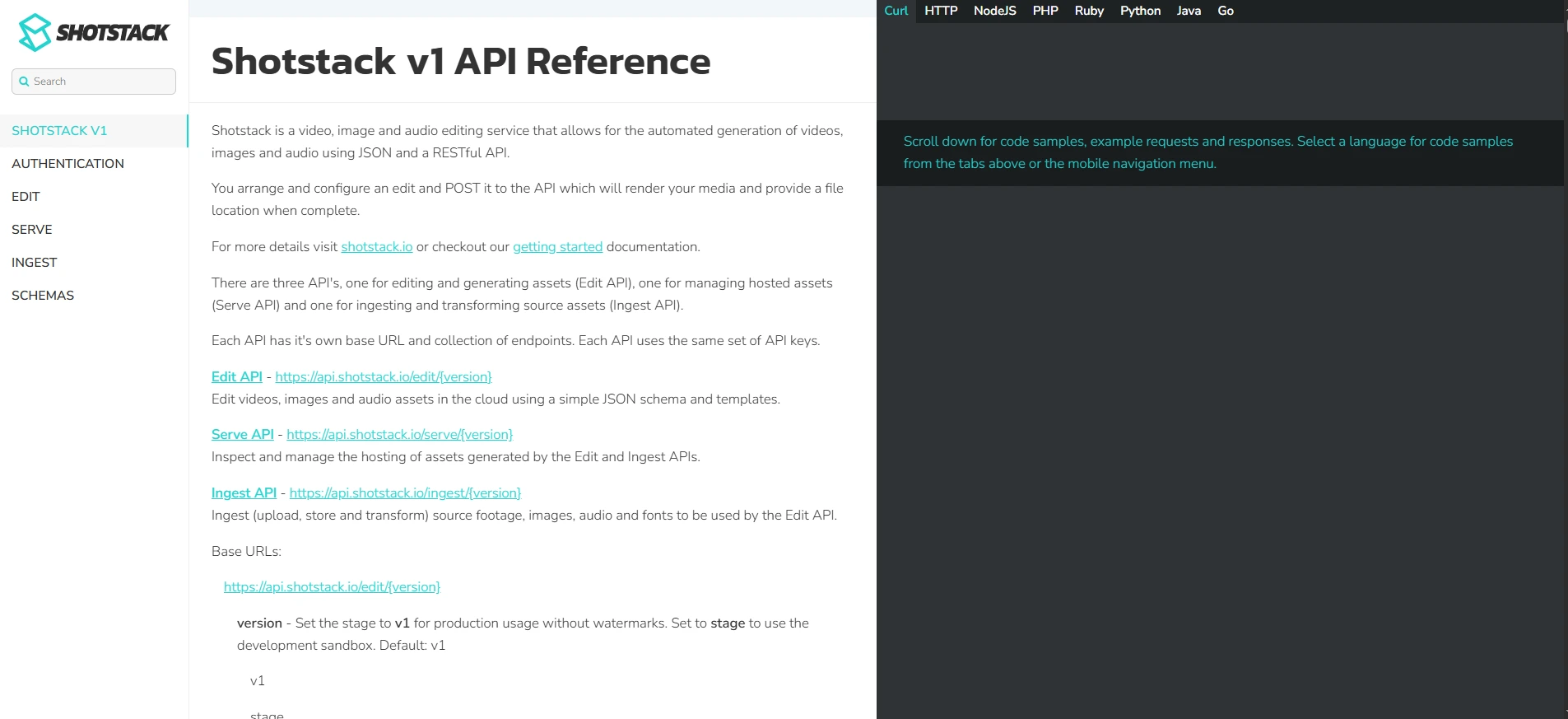
Task: Open SHOTSTACK V1 in sidebar
Action: [94, 131]
